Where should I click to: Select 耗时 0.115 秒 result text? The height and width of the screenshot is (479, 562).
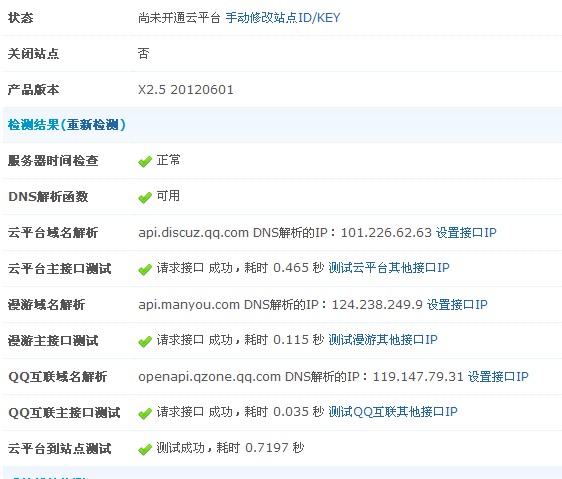[284, 340]
